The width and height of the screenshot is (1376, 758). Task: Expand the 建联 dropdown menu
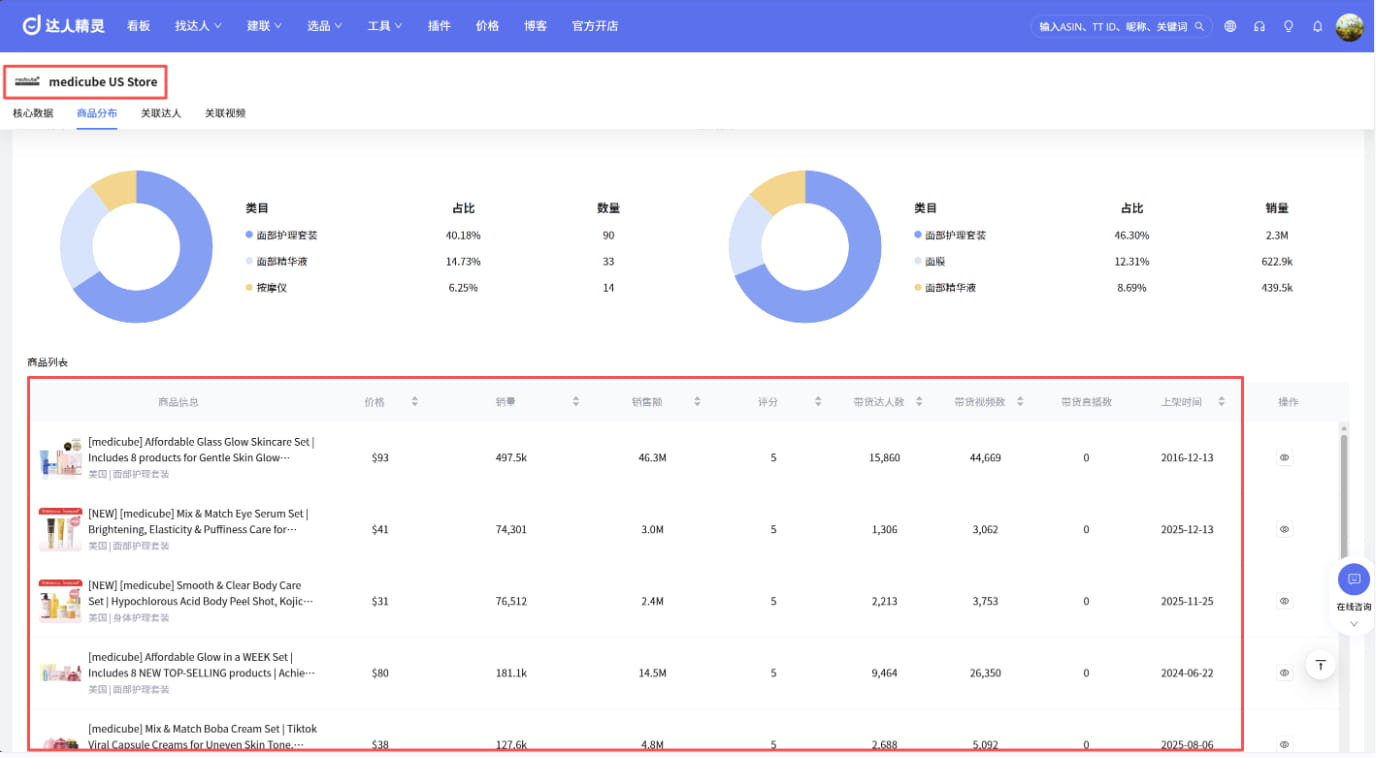pos(264,26)
